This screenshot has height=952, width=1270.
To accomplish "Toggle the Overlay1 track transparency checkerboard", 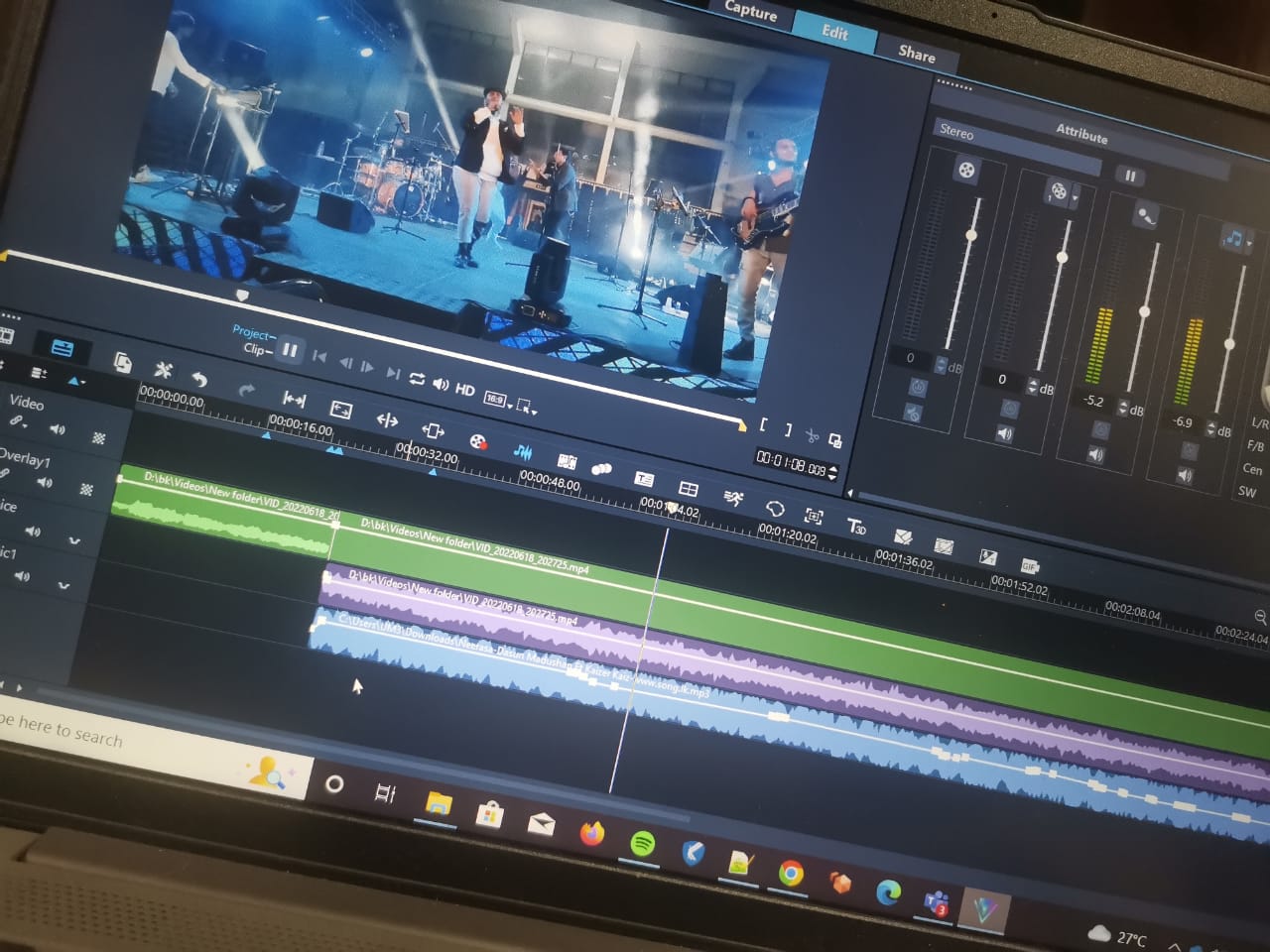I will 87,489.
